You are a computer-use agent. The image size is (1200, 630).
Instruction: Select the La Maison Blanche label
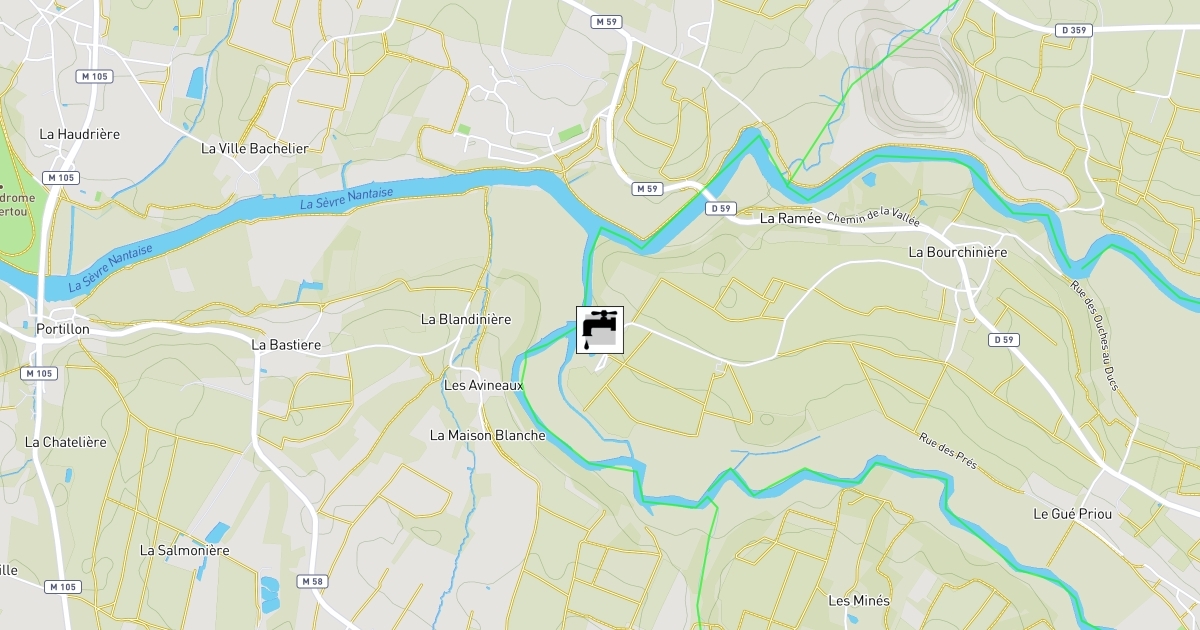click(488, 435)
